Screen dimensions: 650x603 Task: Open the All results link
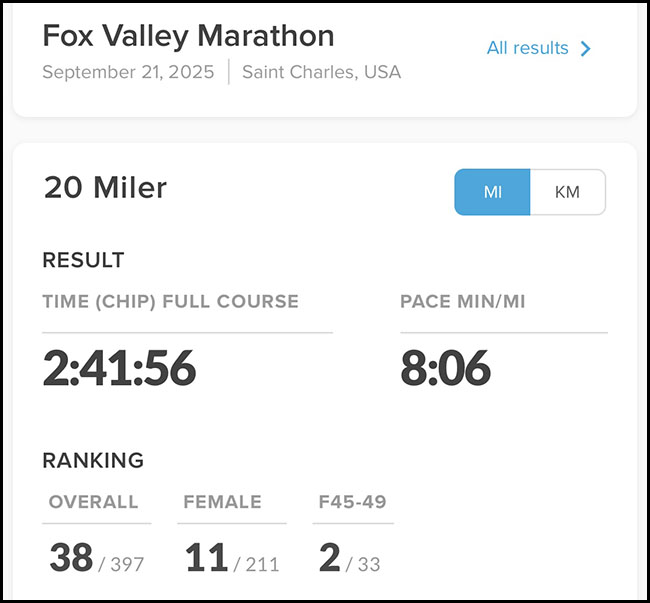point(527,48)
